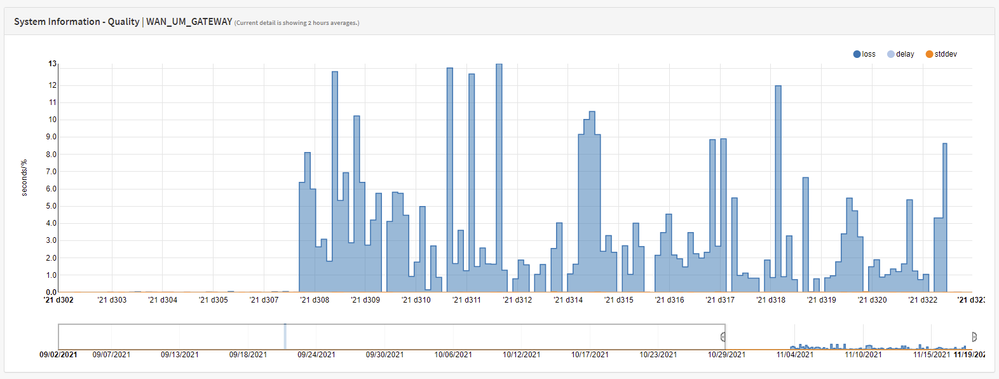This screenshot has height=379, width=999.
Task: Click the 09/13/2021 date on overview axis
Action: (180, 354)
